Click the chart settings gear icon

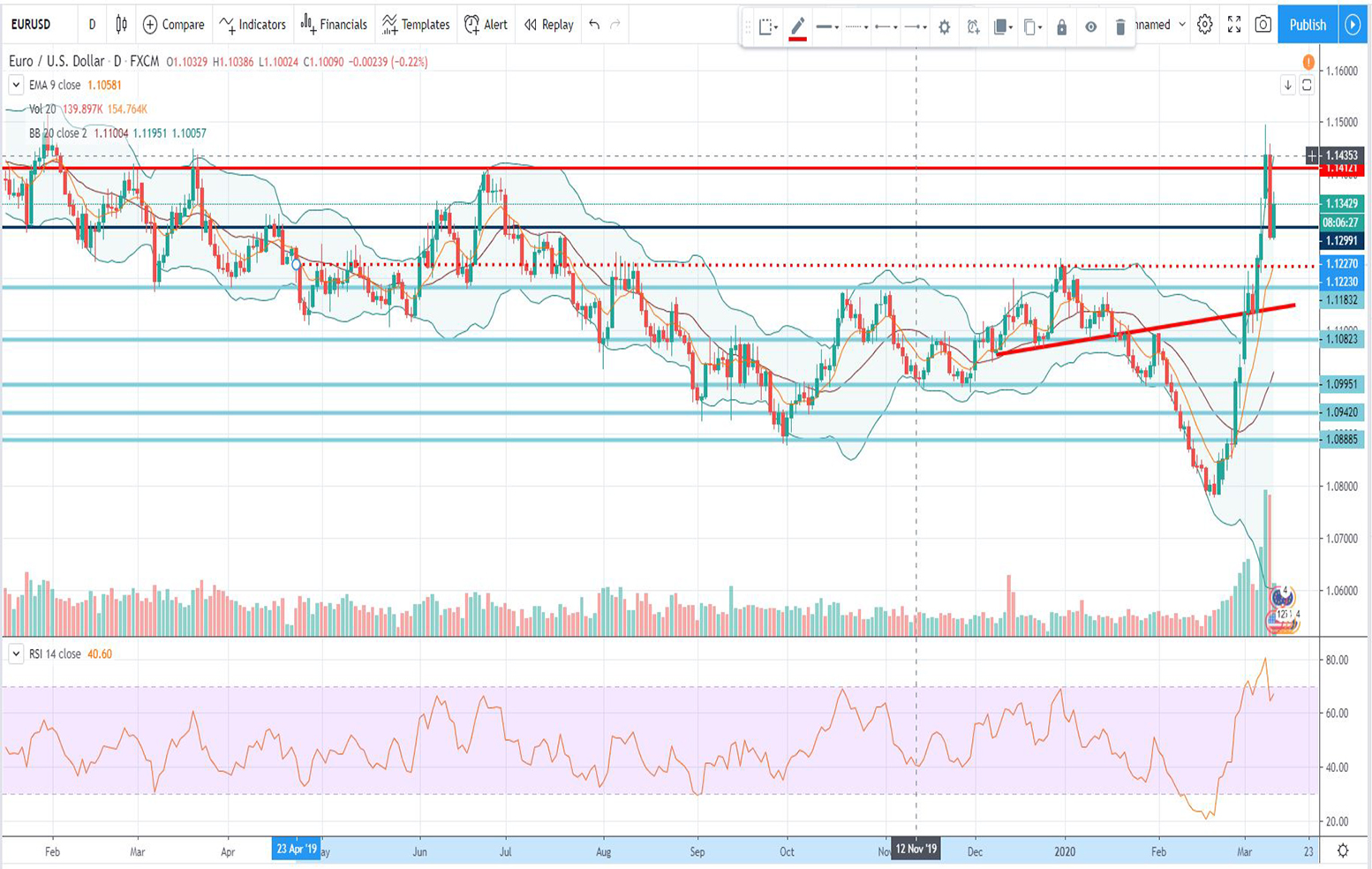click(x=1204, y=25)
